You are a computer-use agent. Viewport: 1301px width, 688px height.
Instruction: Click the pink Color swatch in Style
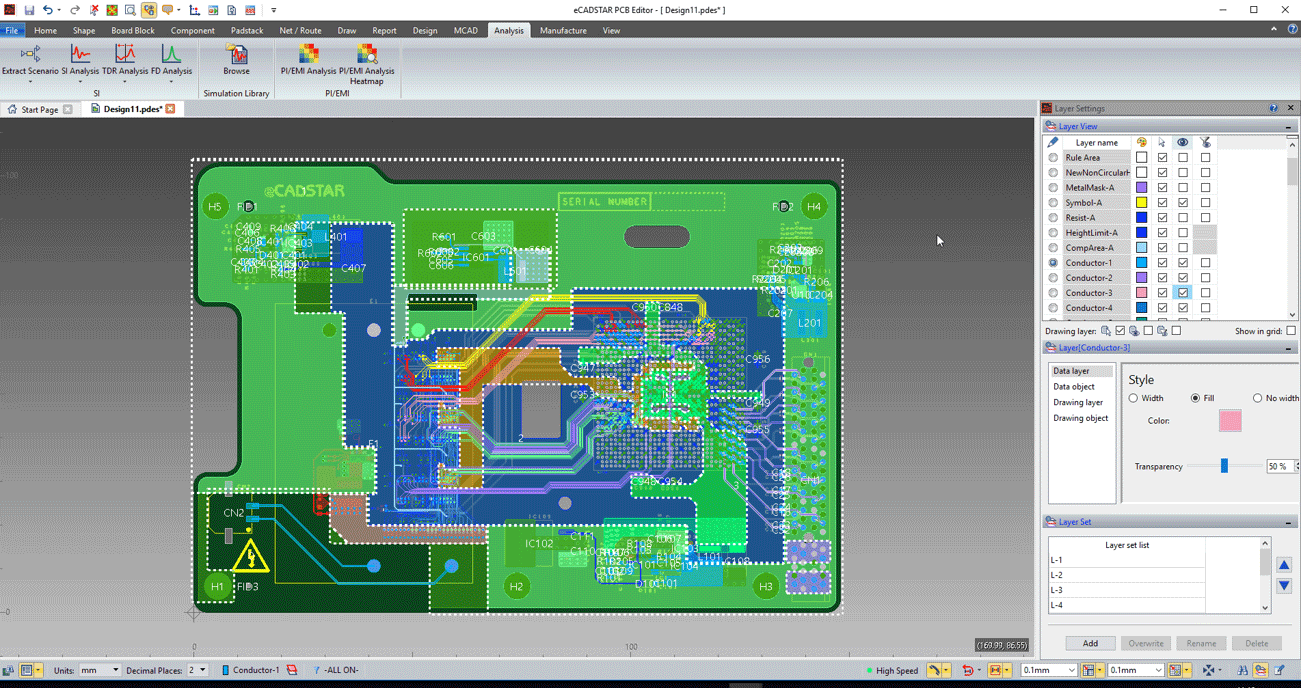tap(1230, 420)
